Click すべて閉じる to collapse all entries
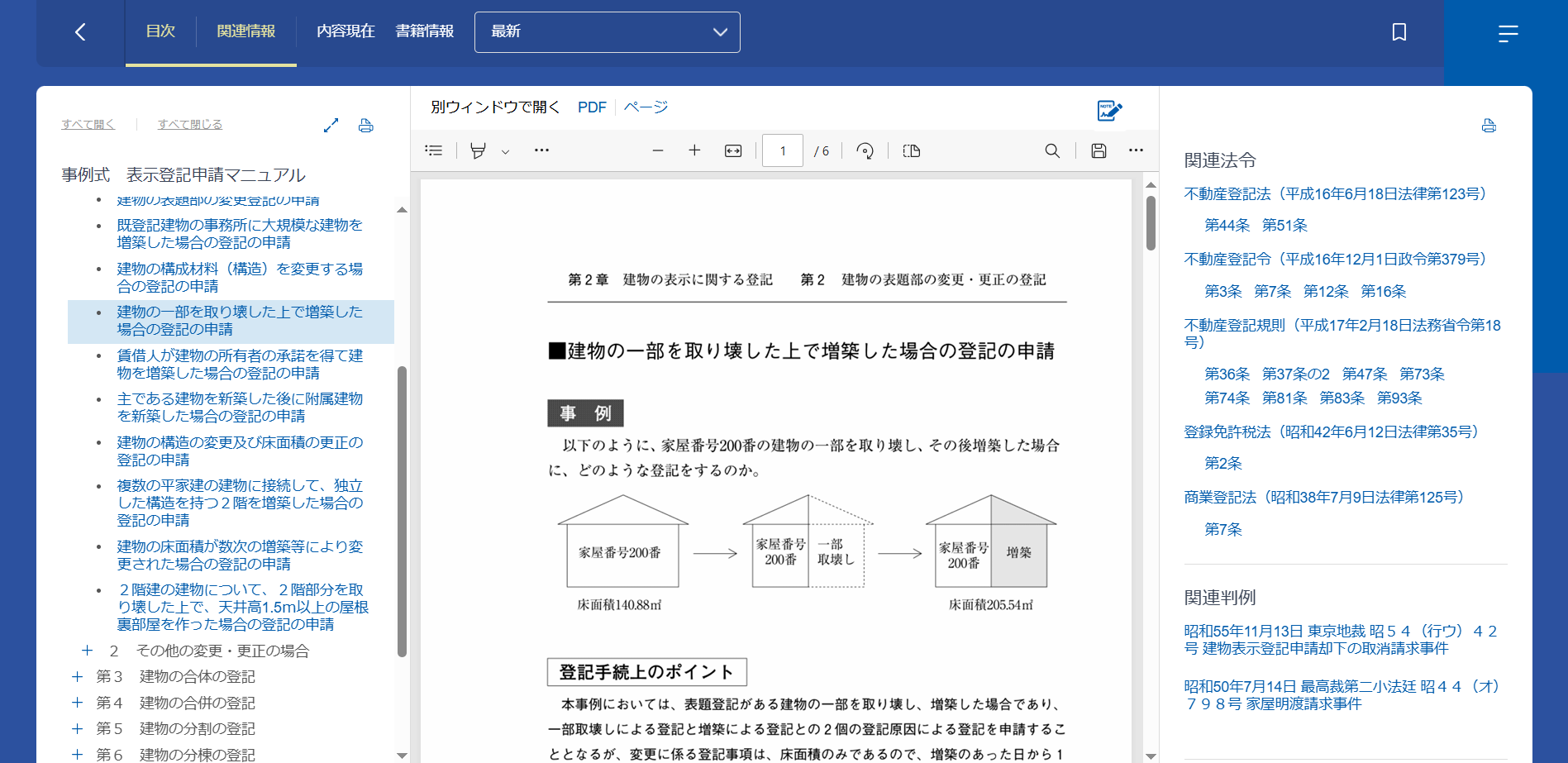1568x763 pixels. (189, 124)
